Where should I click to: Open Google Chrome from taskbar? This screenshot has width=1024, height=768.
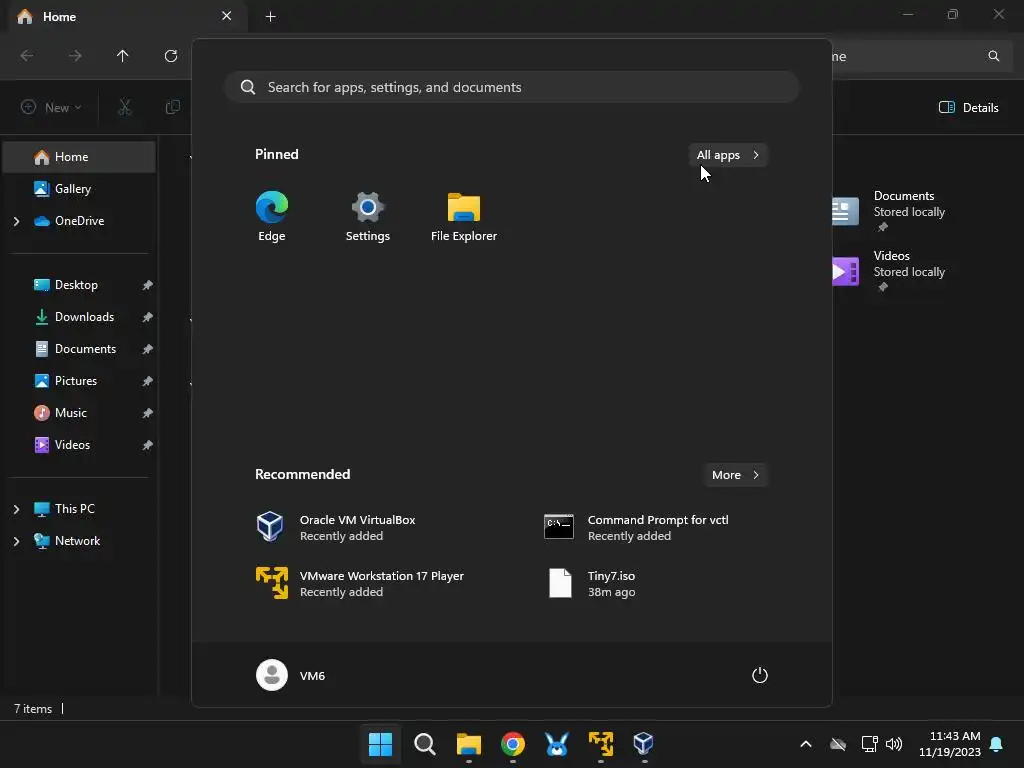click(x=513, y=743)
